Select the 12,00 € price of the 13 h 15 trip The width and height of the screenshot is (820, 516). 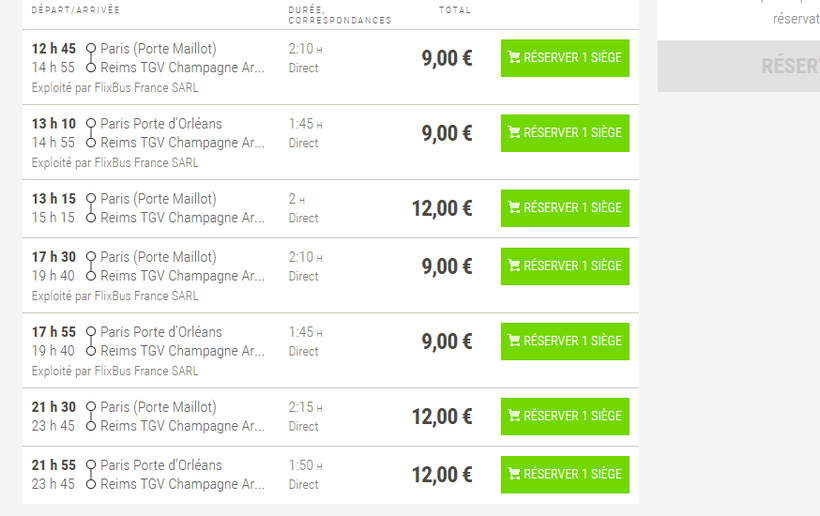(x=441, y=208)
